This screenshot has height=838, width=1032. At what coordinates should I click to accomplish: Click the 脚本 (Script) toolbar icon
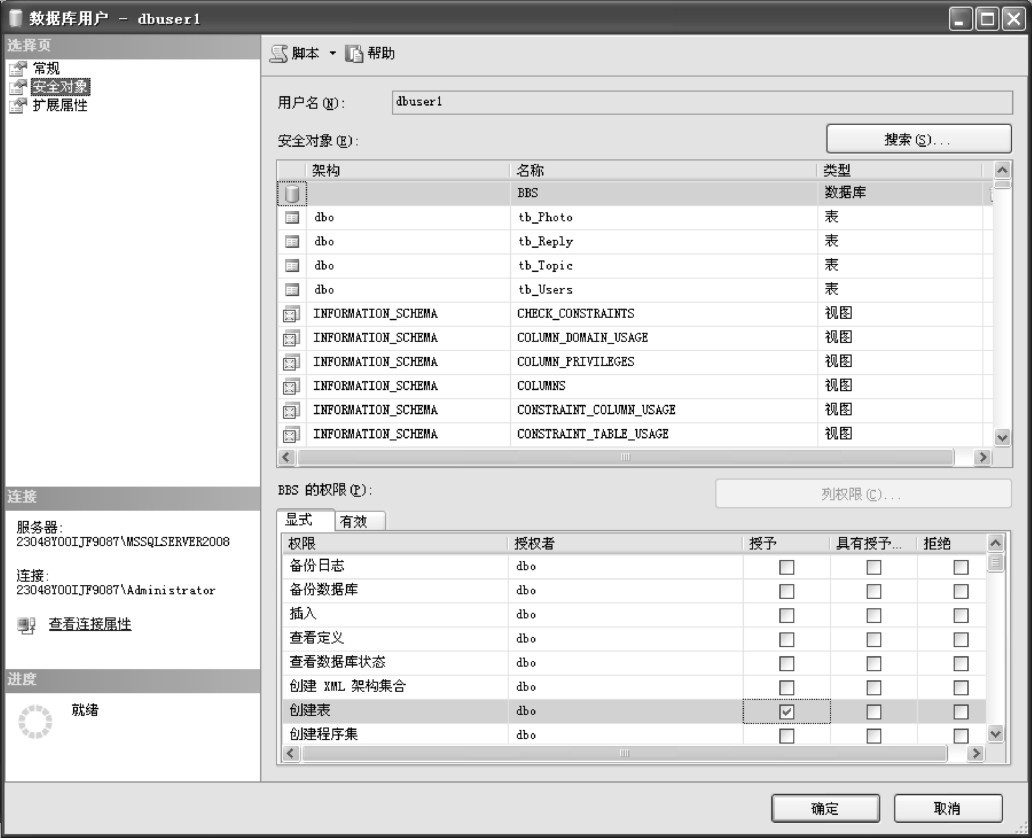tap(280, 54)
